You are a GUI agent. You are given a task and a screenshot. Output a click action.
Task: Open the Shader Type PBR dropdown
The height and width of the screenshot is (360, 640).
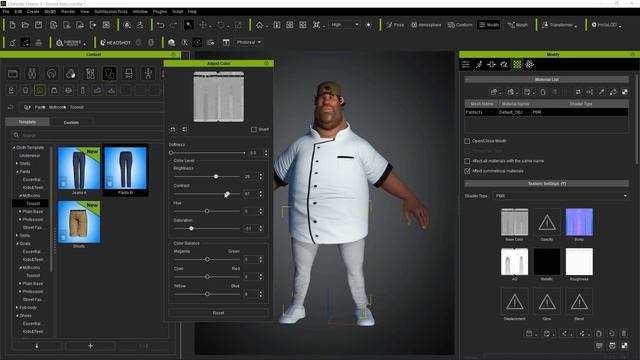[x=560, y=196]
